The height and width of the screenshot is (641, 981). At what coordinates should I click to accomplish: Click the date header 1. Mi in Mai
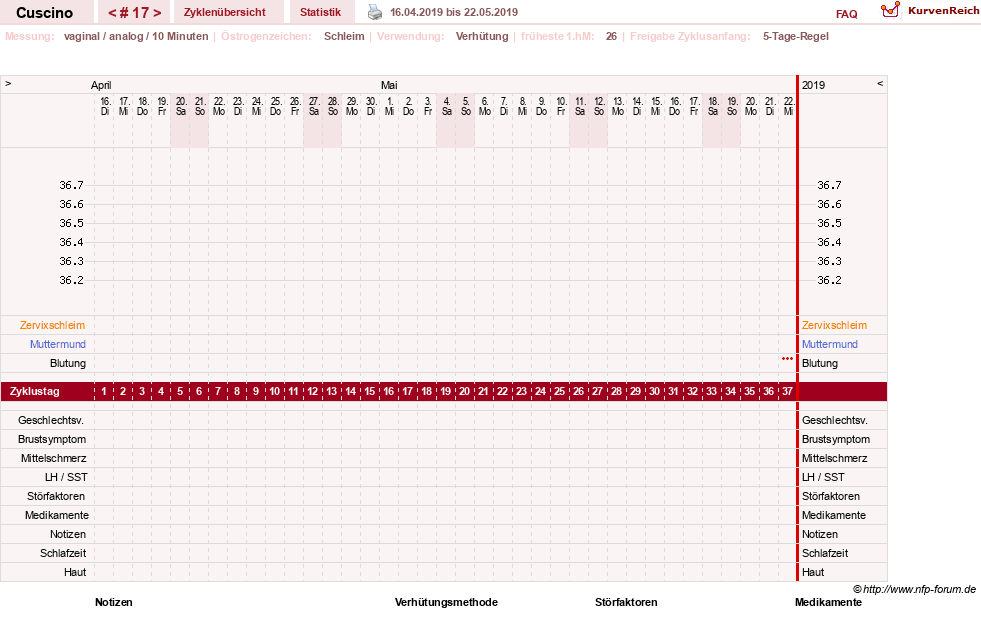coord(390,106)
